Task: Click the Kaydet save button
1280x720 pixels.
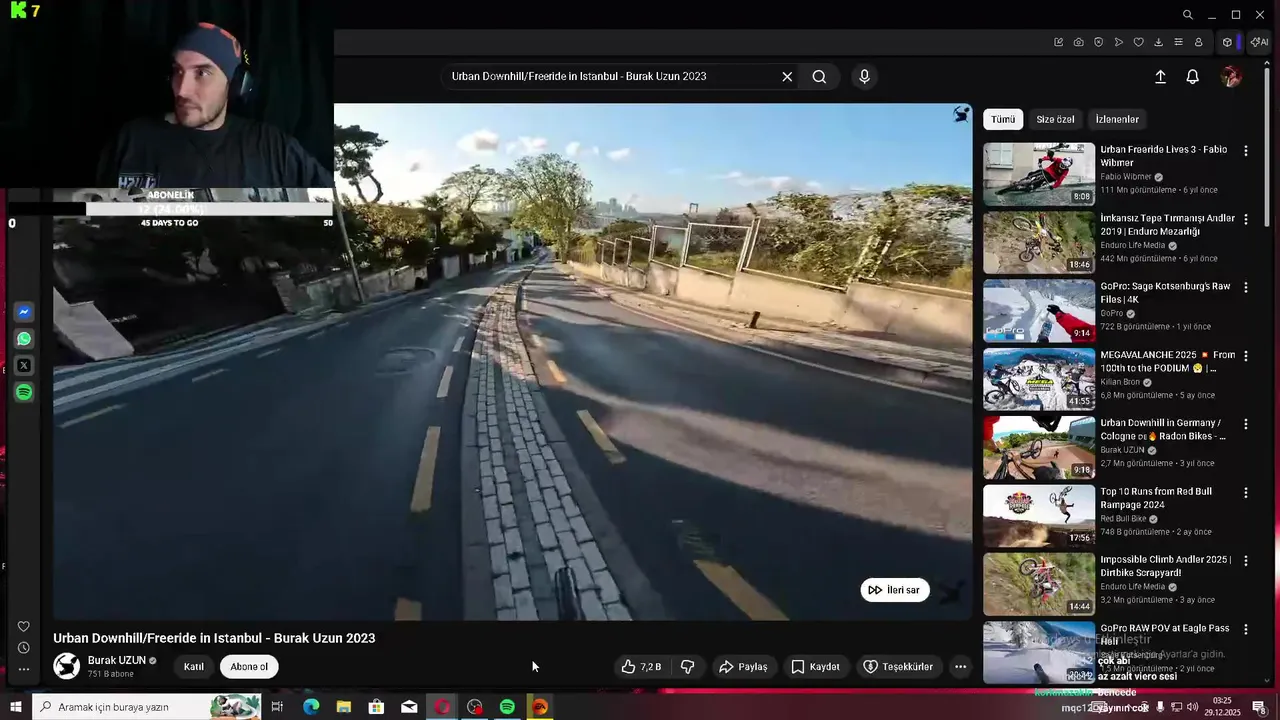Action: [x=815, y=667]
